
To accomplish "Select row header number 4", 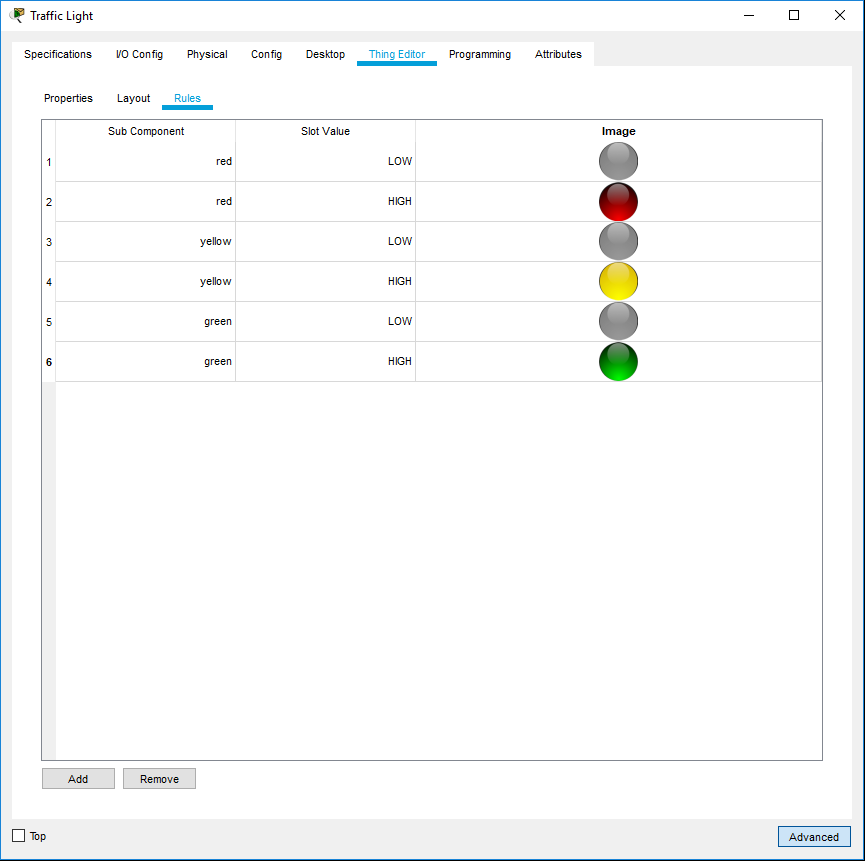I will (x=49, y=282).
